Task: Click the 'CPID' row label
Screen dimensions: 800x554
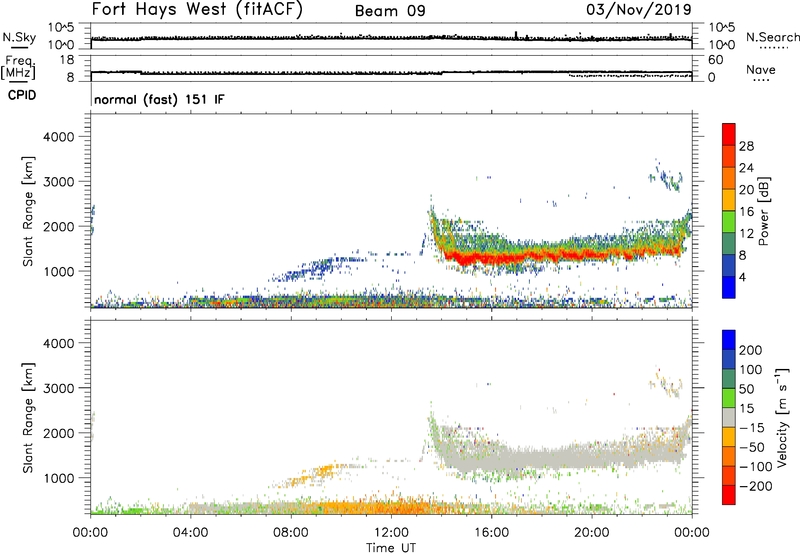Action: click(22, 95)
